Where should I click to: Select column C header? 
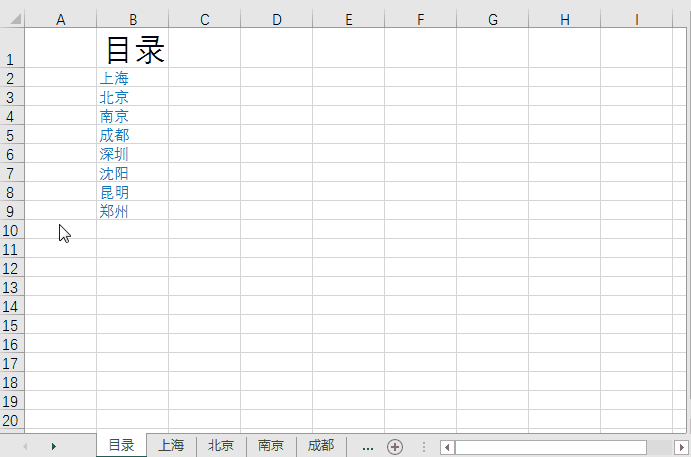click(x=204, y=19)
